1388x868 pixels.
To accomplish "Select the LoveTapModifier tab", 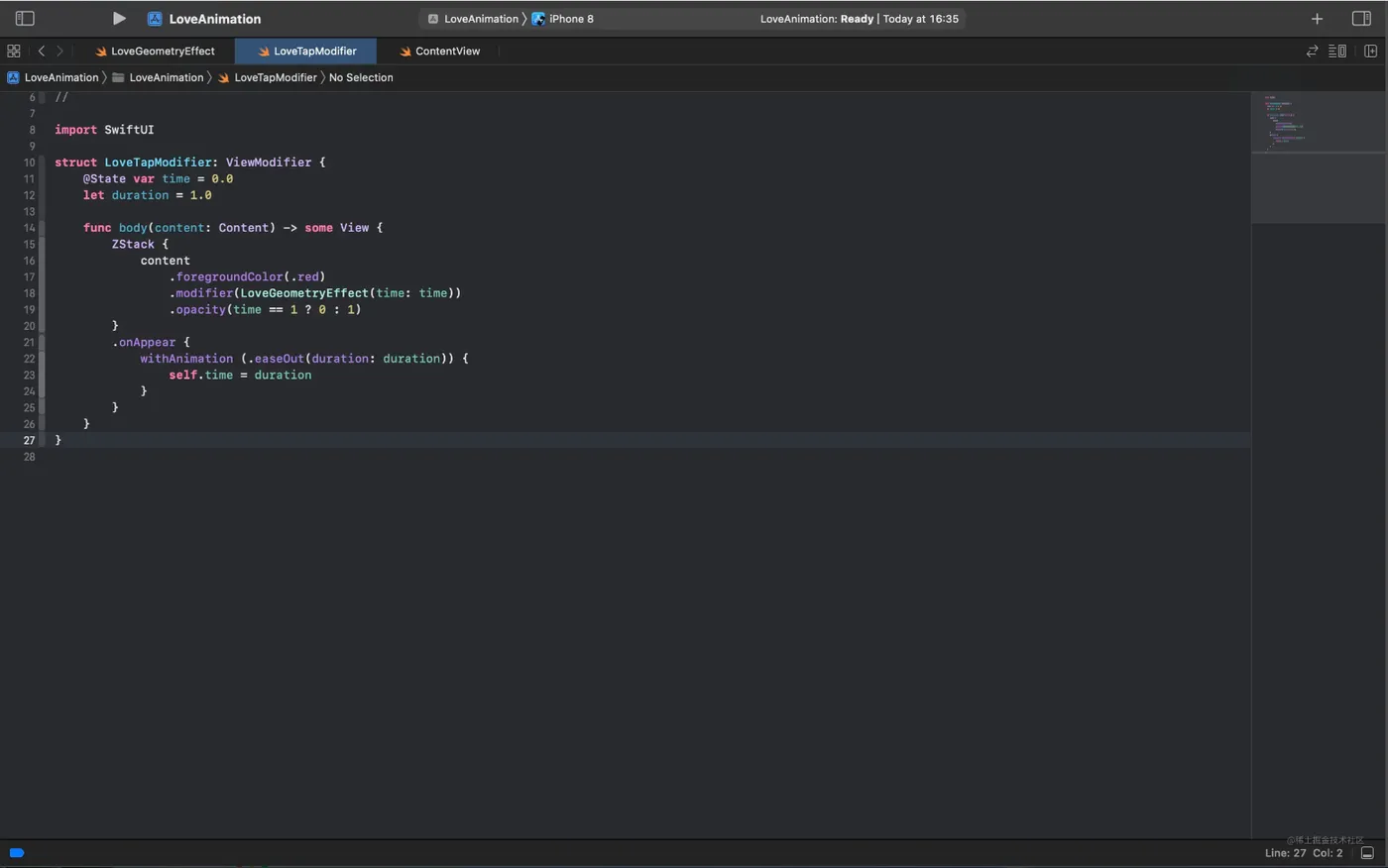I will (x=306, y=51).
